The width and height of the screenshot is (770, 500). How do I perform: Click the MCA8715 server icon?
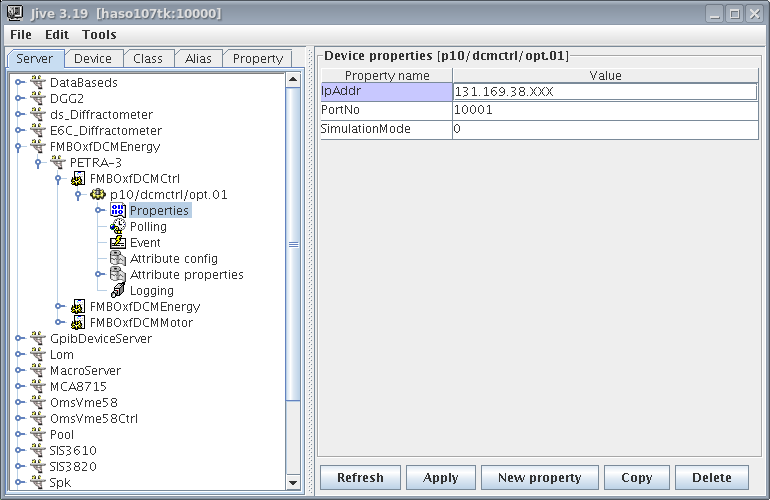click(38, 387)
